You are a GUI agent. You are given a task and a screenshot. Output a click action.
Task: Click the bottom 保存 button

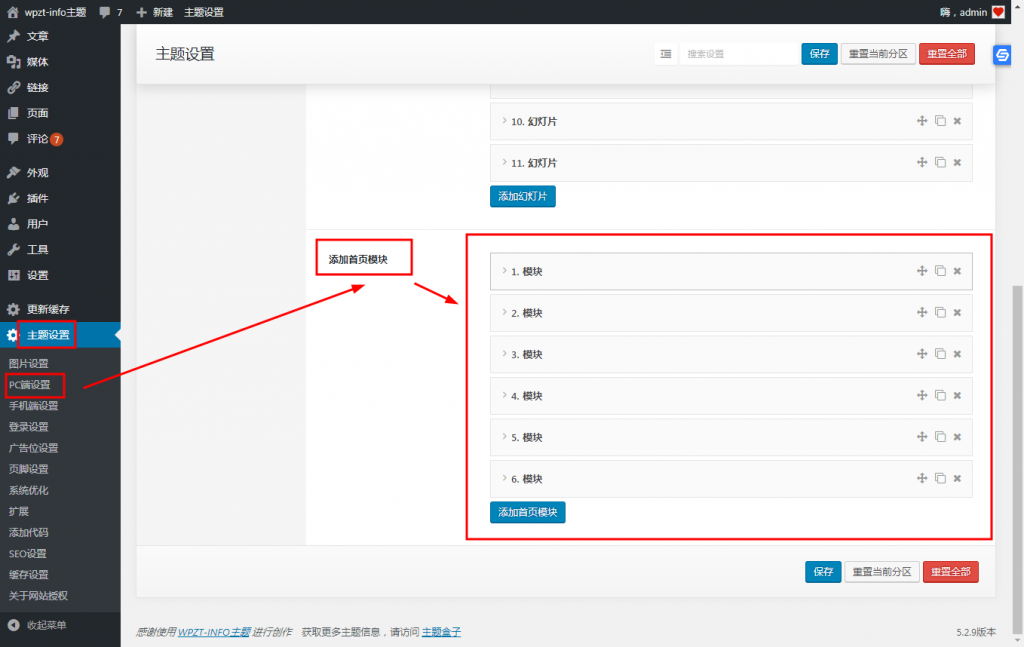[x=823, y=571]
